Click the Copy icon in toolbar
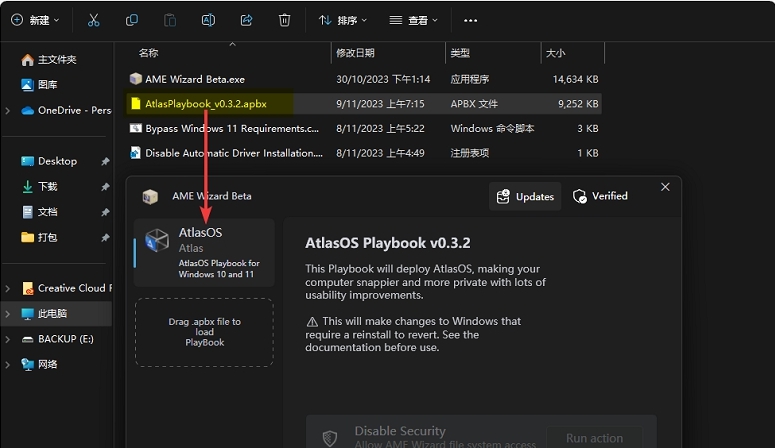 [132, 20]
